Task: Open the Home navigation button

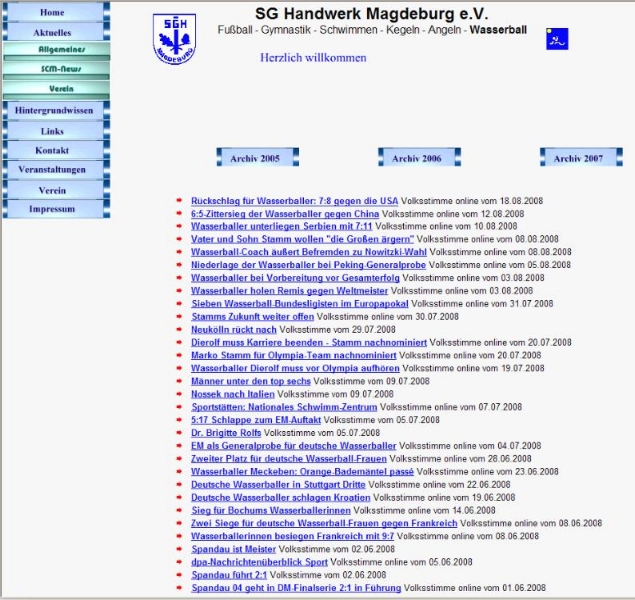Action: coord(53,13)
